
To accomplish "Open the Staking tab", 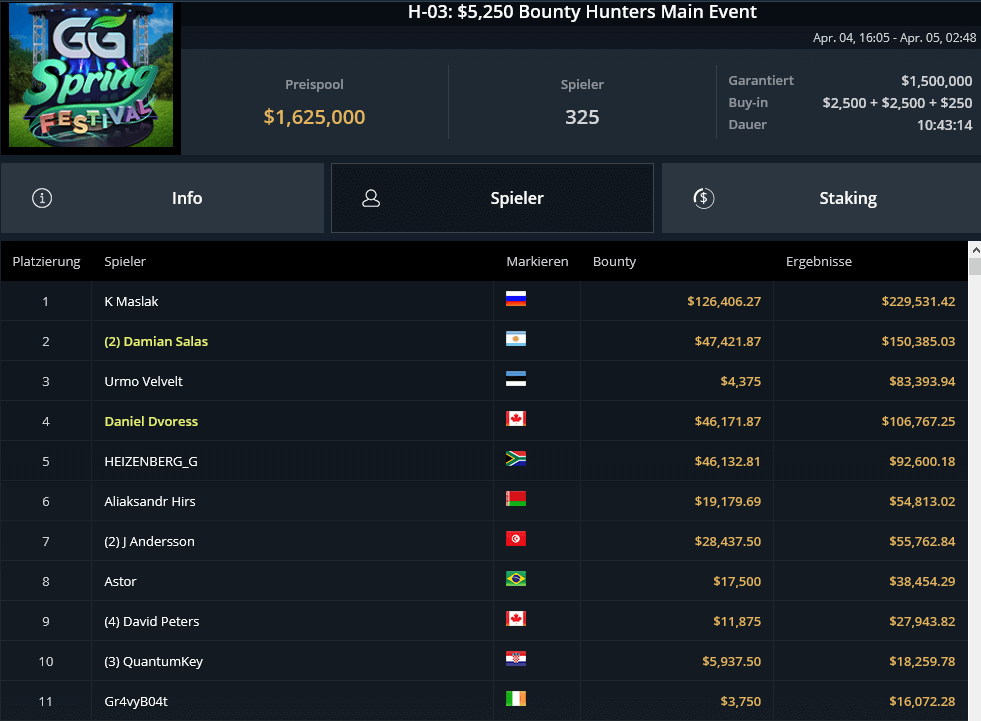I will pos(821,198).
